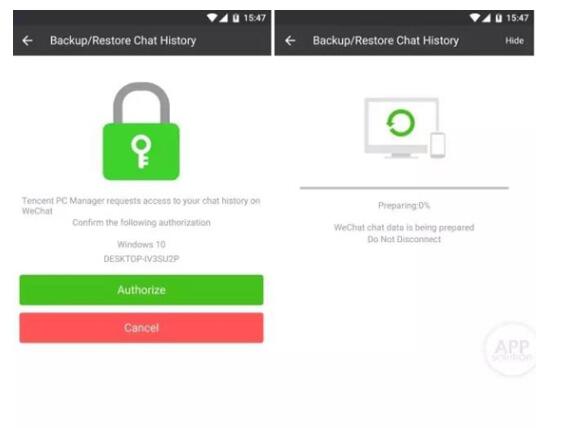Tap battery icon in left status bar
562x428 pixels.
pyautogui.click(x=235, y=18)
